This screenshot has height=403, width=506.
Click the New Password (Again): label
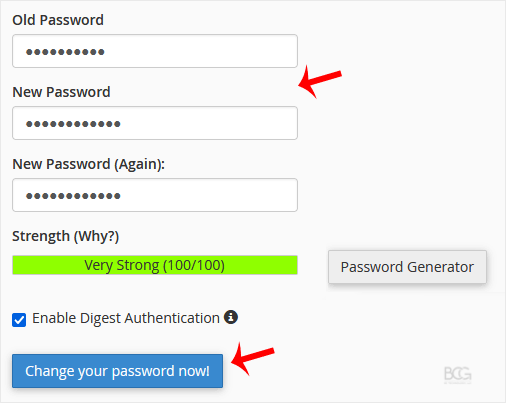pos(89,164)
